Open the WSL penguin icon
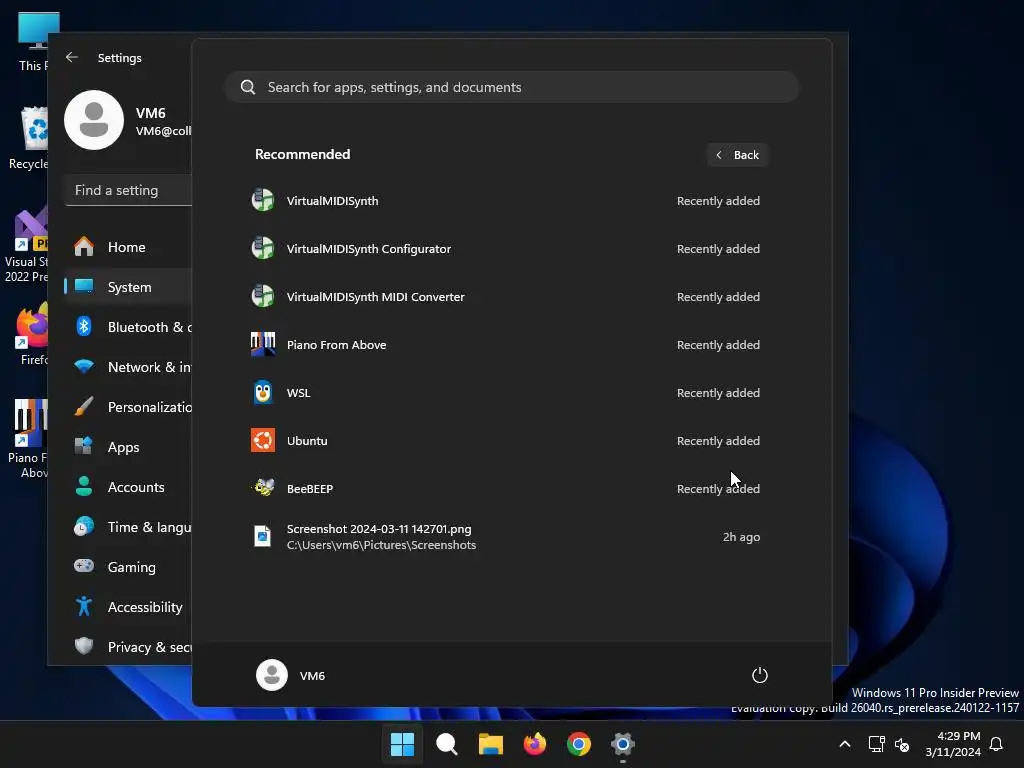The width and height of the screenshot is (1024, 768). pyautogui.click(x=263, y=392)
